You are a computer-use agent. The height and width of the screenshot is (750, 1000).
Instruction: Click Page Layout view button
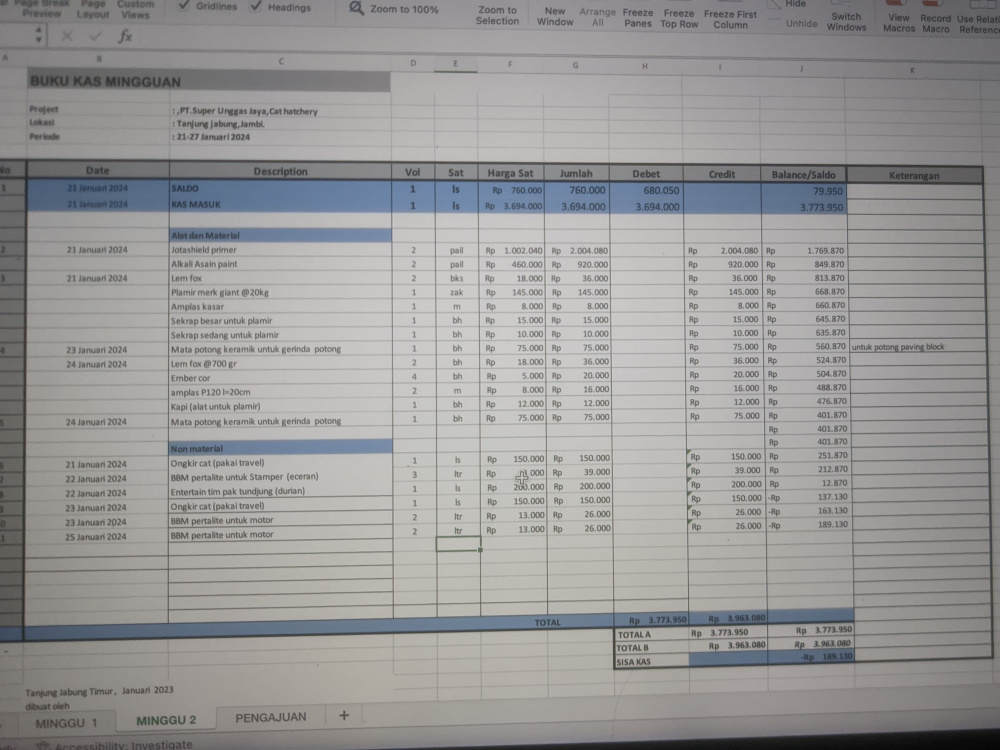coord(93,9)
